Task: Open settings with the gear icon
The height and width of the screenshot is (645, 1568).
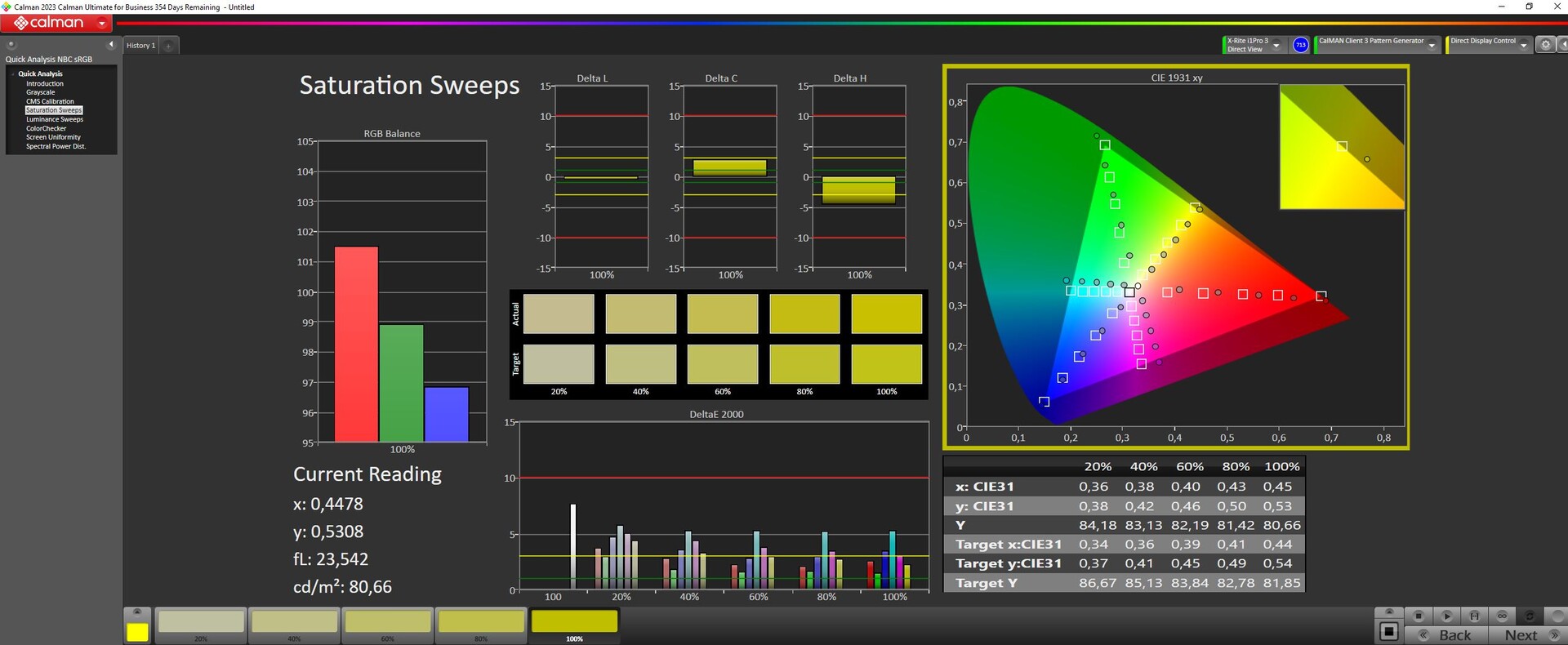Action: (1545, 45)
